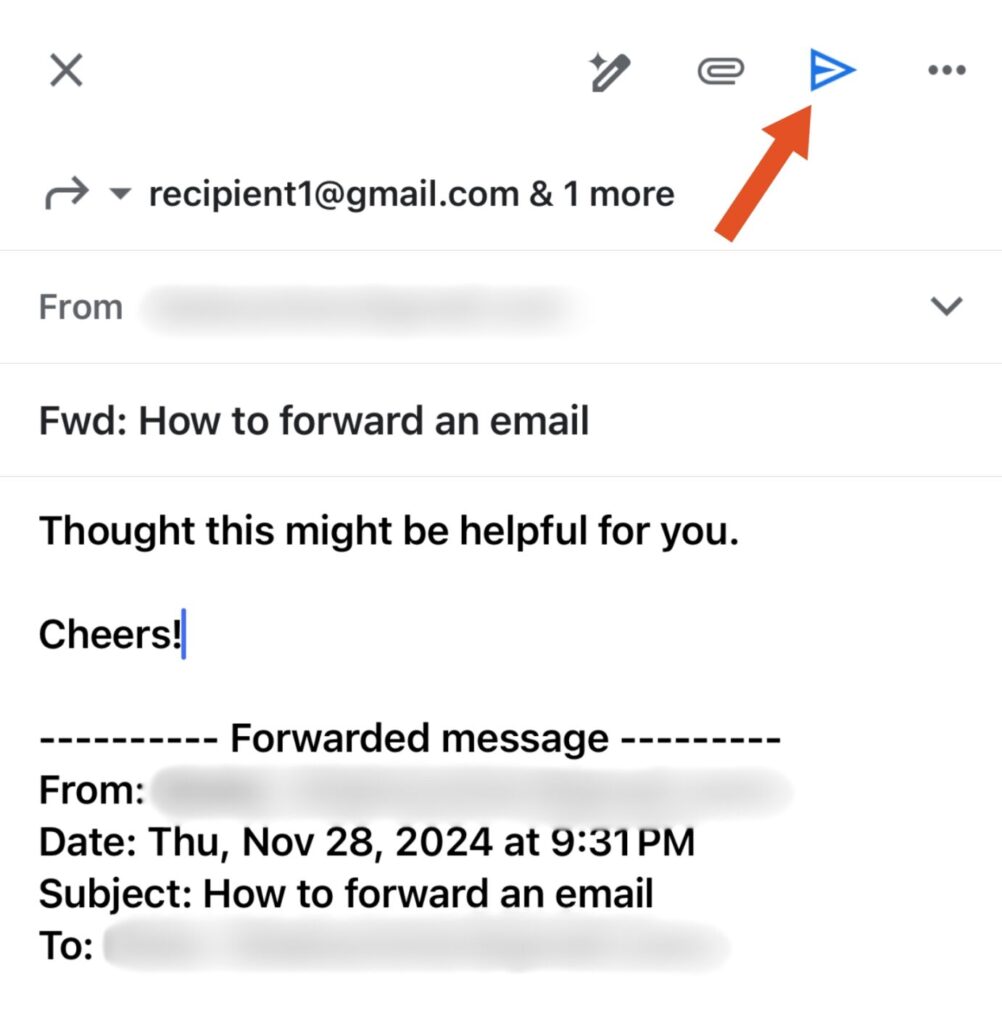Image resolution: width=1002 pixels, height=1024 pixels.
Task: Edit the subject "Fwd: How to forward an email"
Action: click(x=314, y=421)
